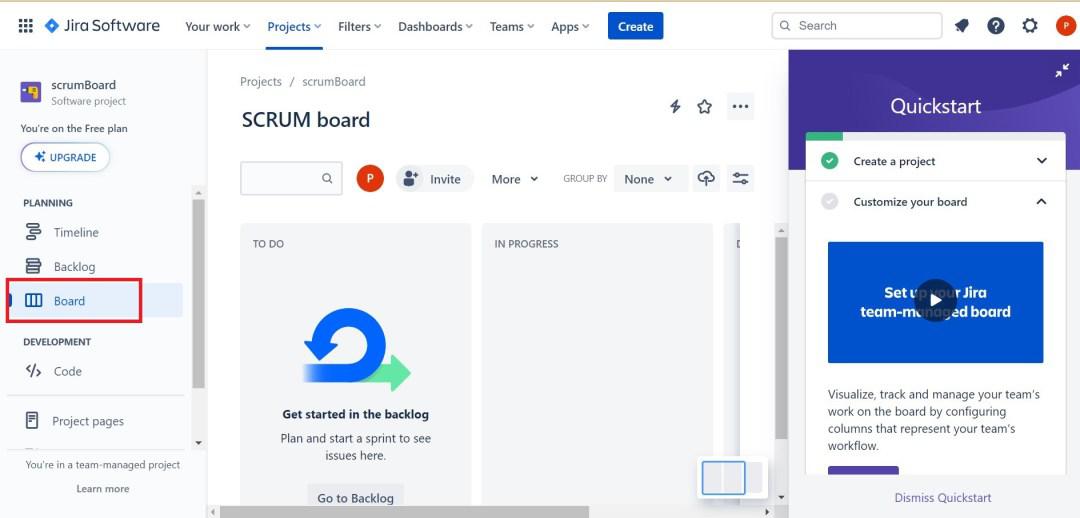The width and height of the screenshot is (1080, 518).
Task: Click the automation lightning bolt icon
Action: [x=675, y=107]
